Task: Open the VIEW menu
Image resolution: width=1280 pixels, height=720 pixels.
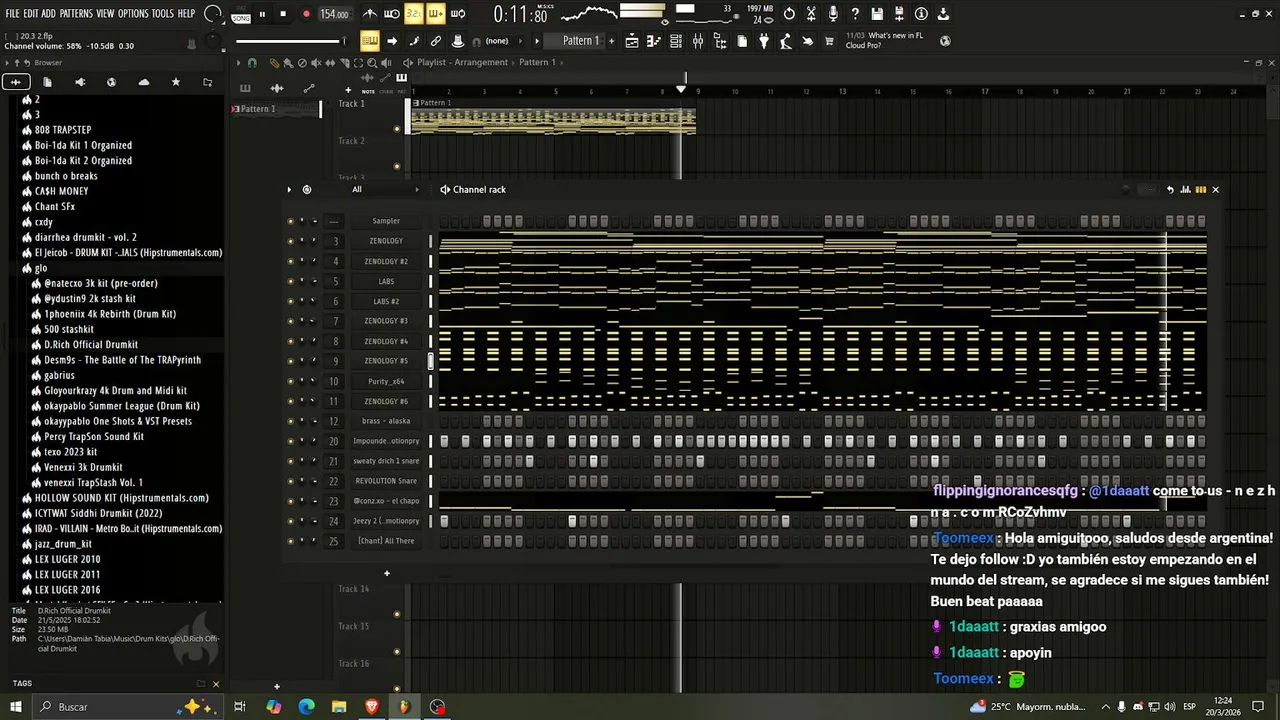Action: [105, 13]
